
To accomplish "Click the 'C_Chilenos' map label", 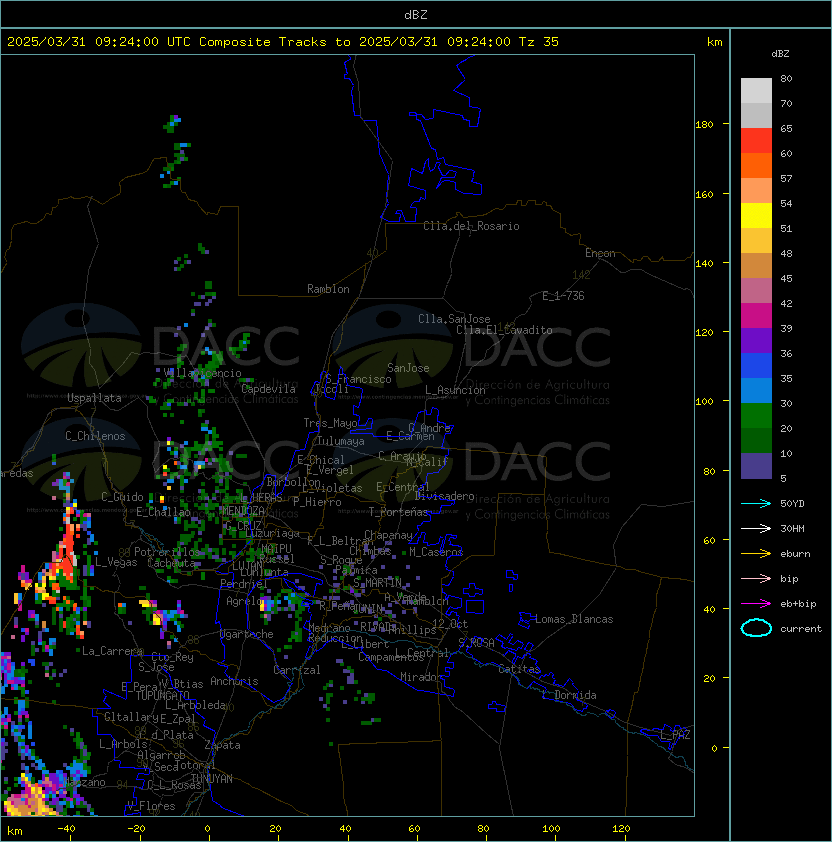I will coord(95,436).
